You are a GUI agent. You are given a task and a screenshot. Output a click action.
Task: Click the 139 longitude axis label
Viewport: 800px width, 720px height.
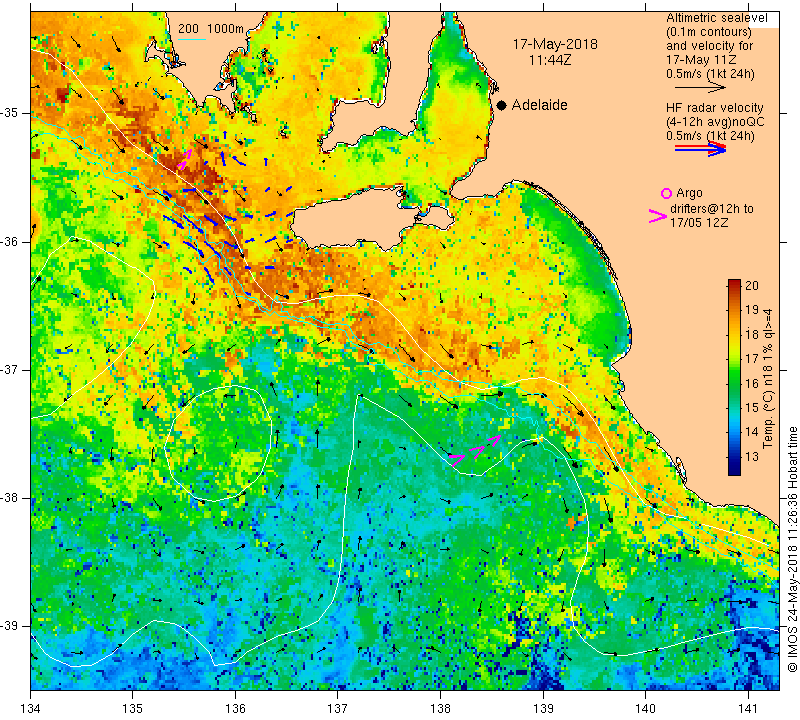coord(543,708)
